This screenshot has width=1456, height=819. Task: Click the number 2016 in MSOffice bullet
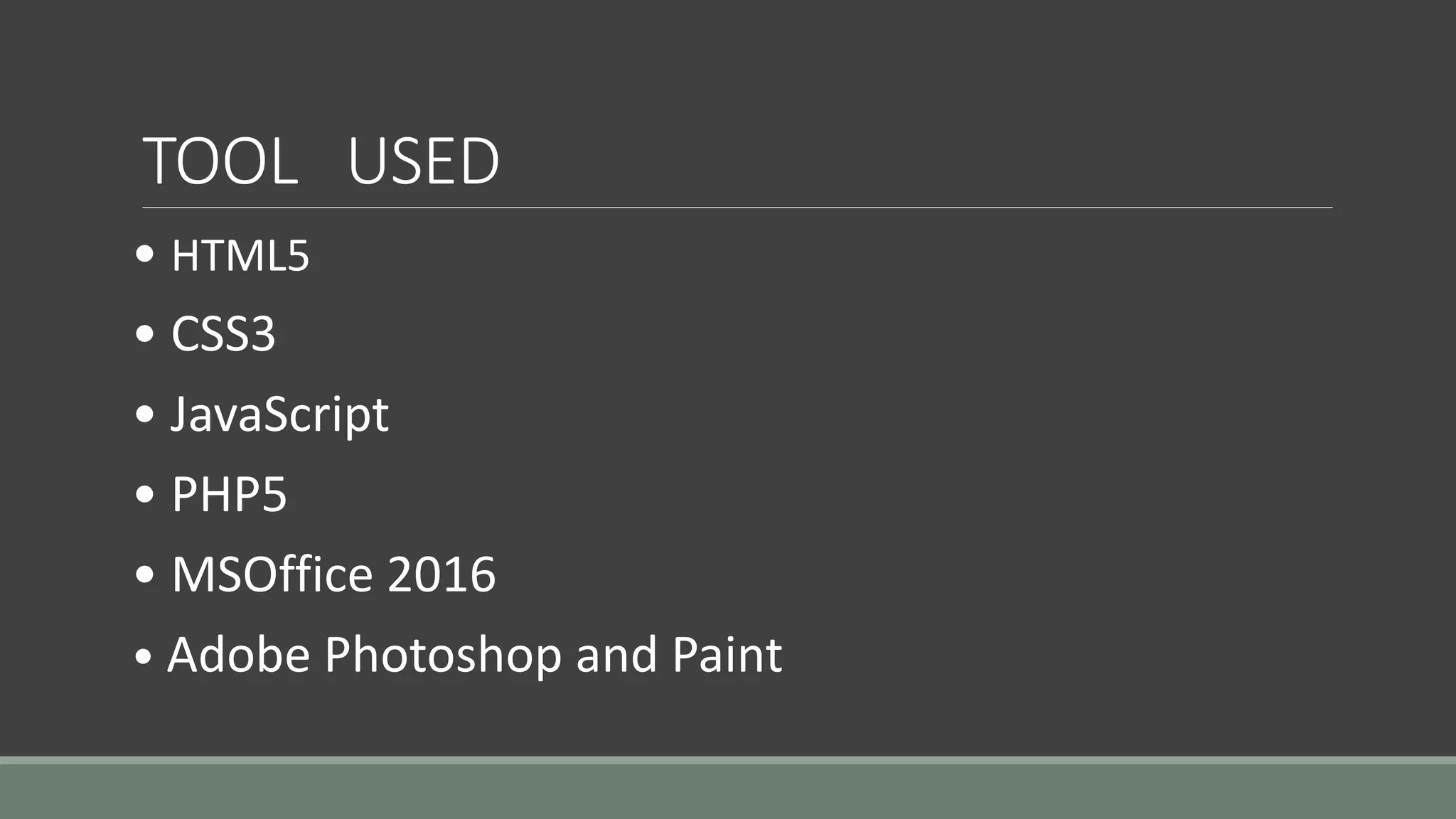[x=441, y=574]
